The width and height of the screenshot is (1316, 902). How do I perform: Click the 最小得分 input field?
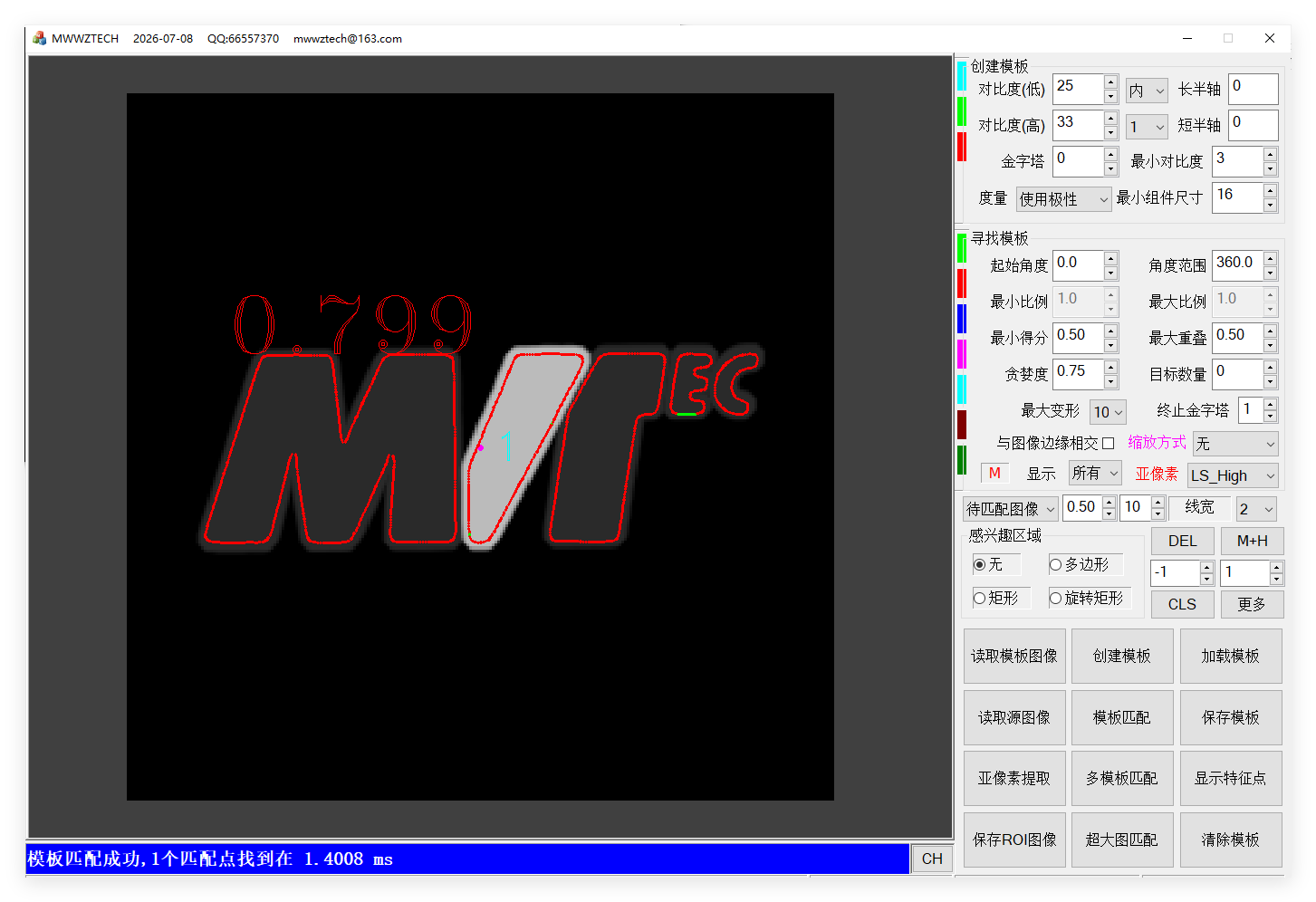1078,338
